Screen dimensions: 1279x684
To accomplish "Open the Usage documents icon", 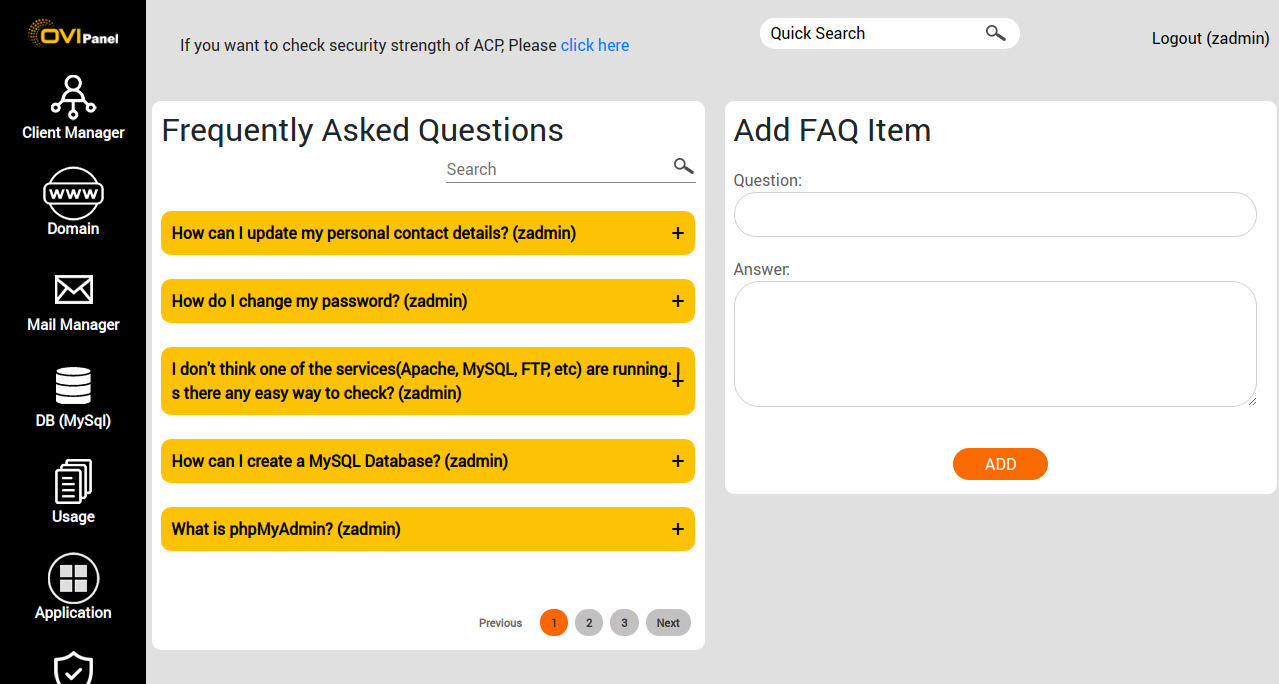I will 73,481.
